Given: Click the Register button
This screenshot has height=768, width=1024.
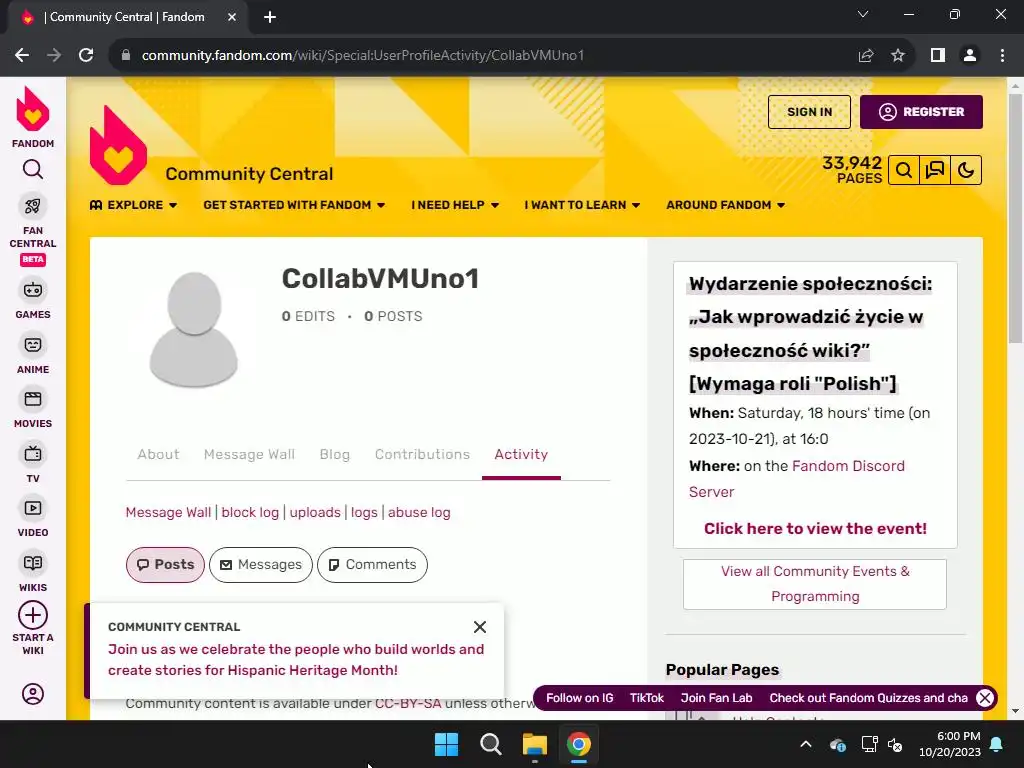Looking at the screenshot, I should coord(921,112).
